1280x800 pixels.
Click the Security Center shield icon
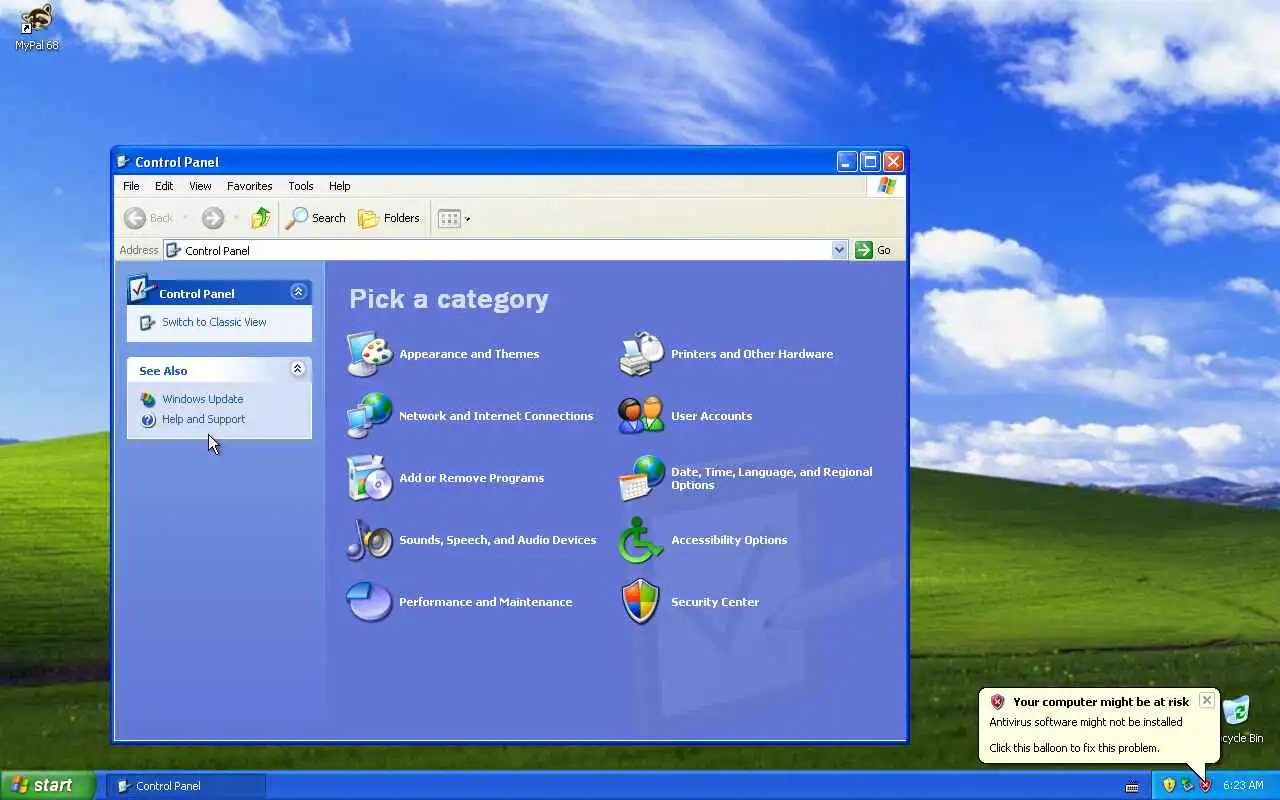click(x=641, y=602)
